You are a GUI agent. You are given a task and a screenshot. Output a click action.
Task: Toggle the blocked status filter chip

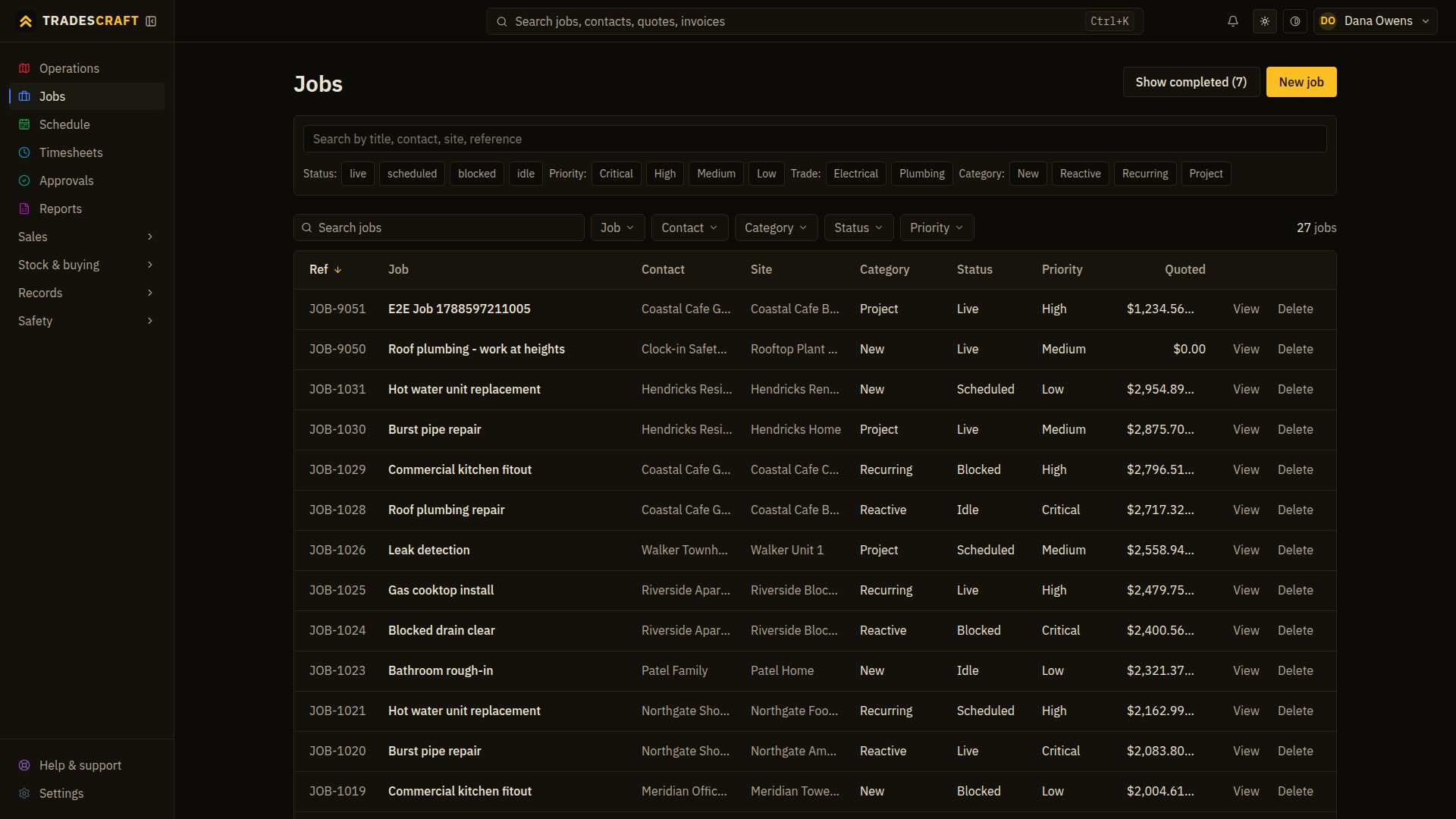coord(477,174)
